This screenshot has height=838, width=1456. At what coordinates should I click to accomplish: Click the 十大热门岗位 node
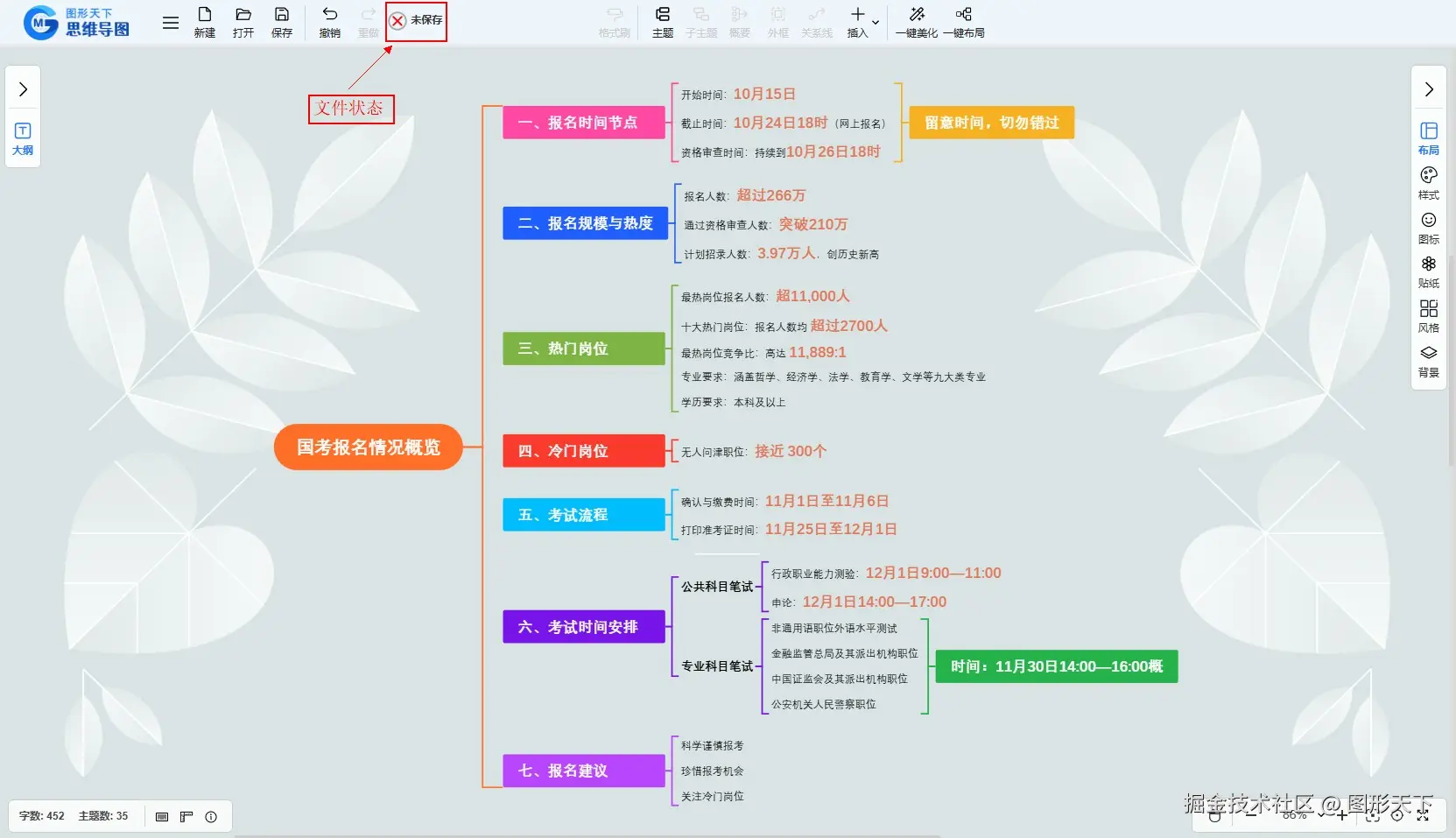click(x=784, y=326)
